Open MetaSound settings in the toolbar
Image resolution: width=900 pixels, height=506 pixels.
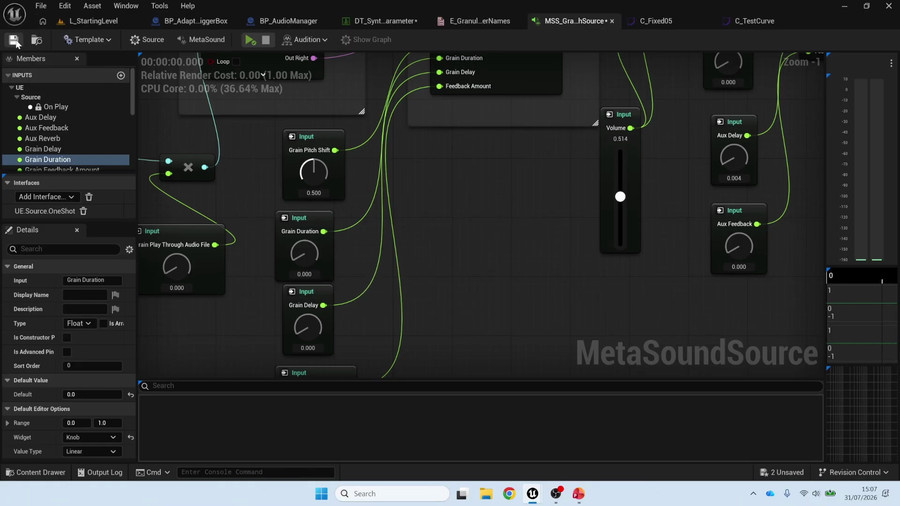click(201, 40)
